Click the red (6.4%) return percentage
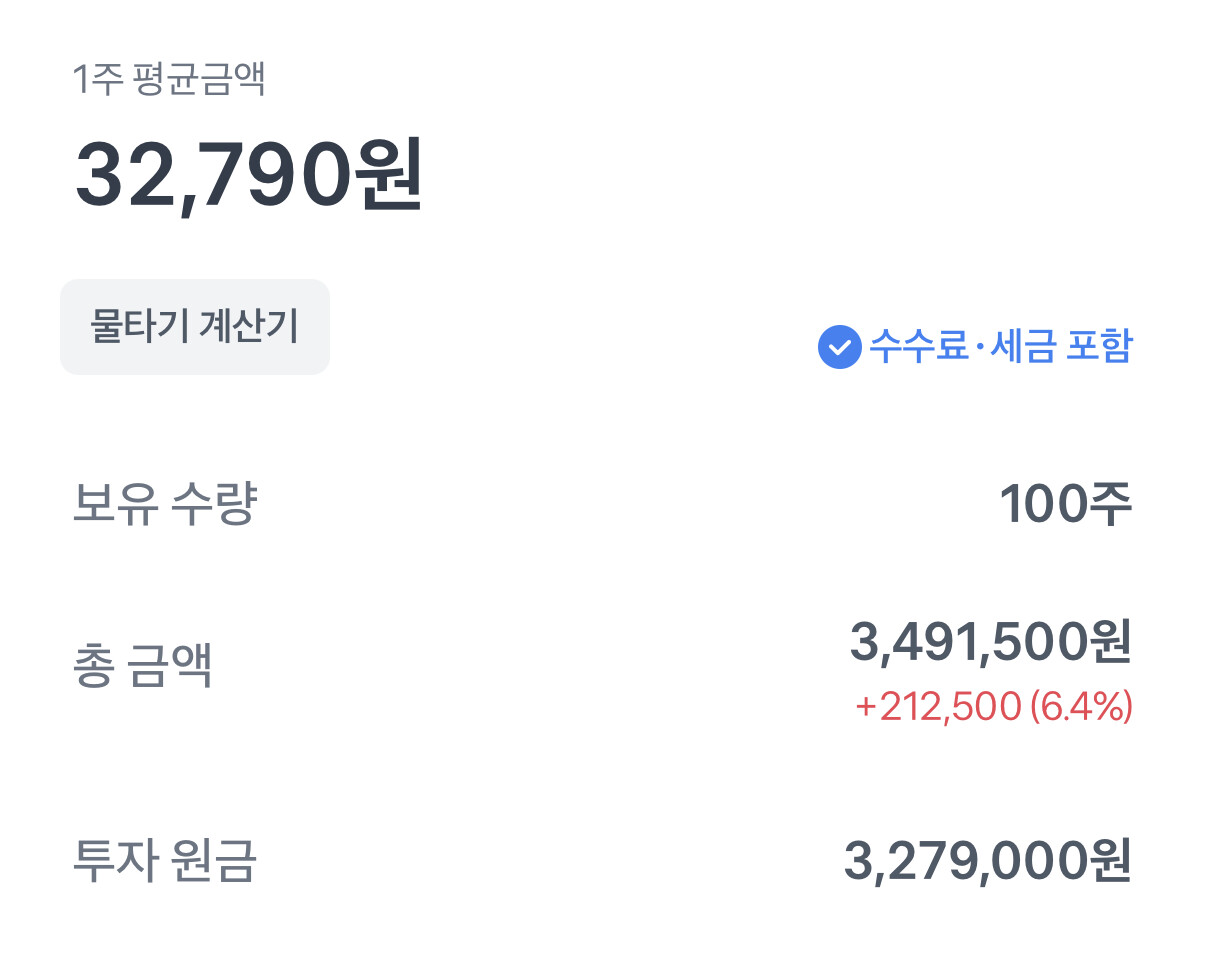This screenshot has height=976, width=1206. click(x=1081, y=707)
